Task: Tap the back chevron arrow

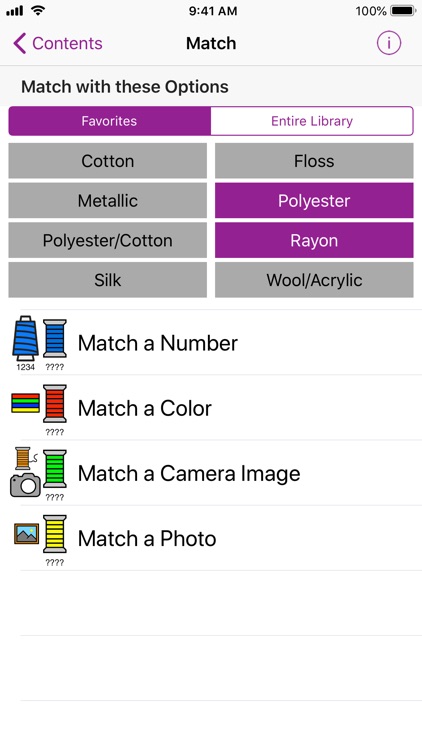Action: [x=20, y=43]
